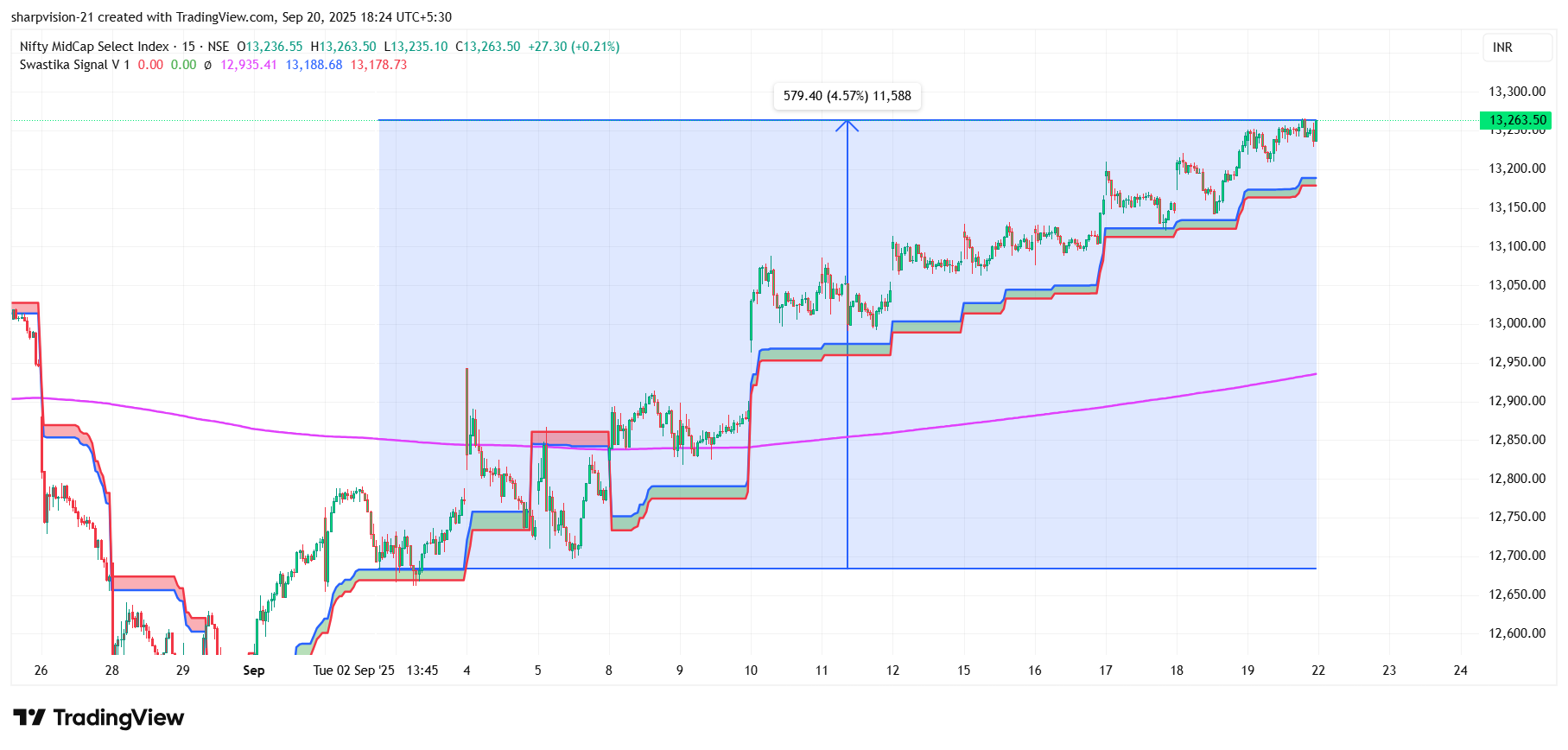Screen dimensions: 1568x750
Task: Open the INR currency selector
Action: click(1502, 48)
